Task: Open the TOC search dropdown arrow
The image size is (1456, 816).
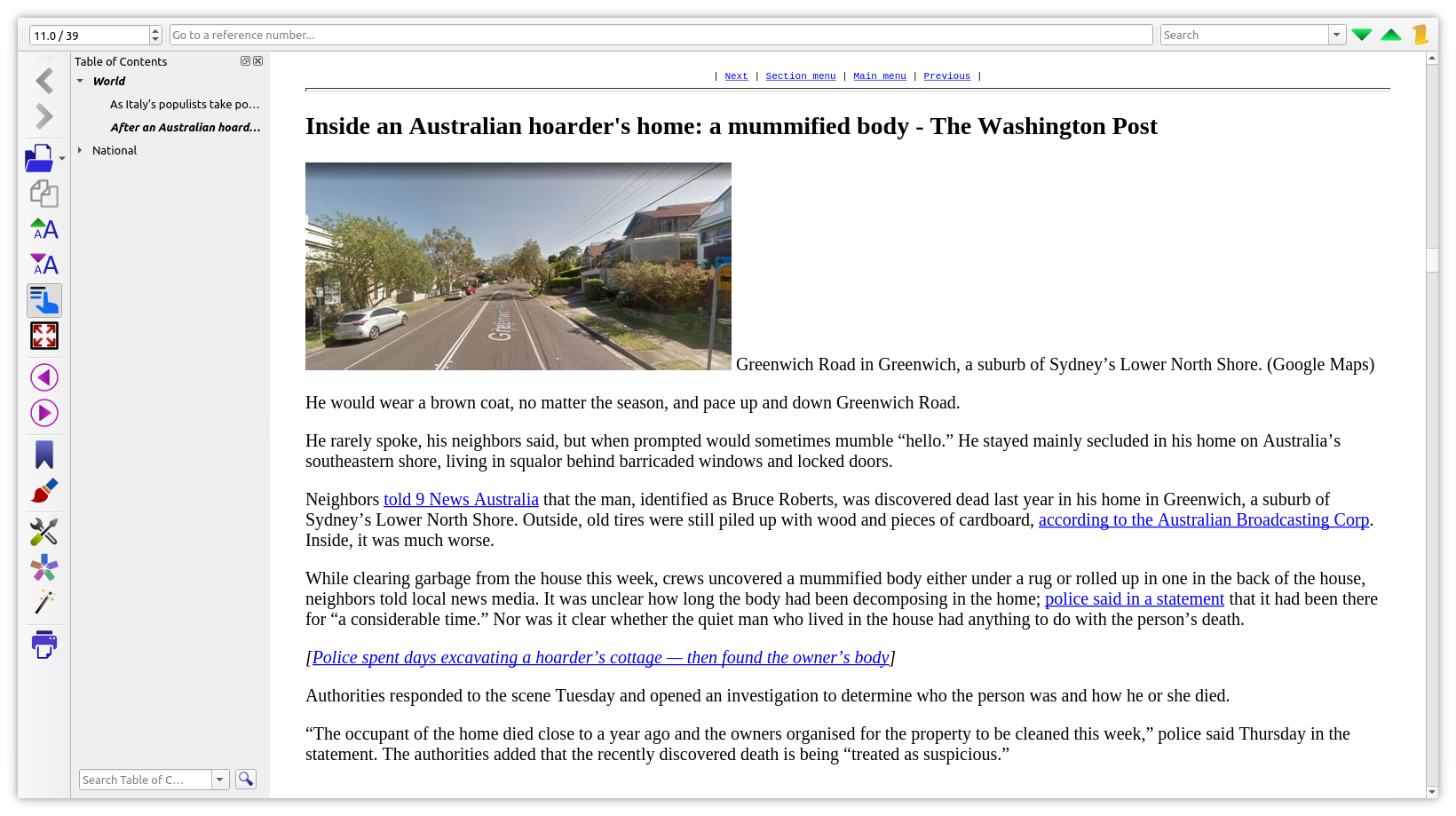Action: point(220,780)
